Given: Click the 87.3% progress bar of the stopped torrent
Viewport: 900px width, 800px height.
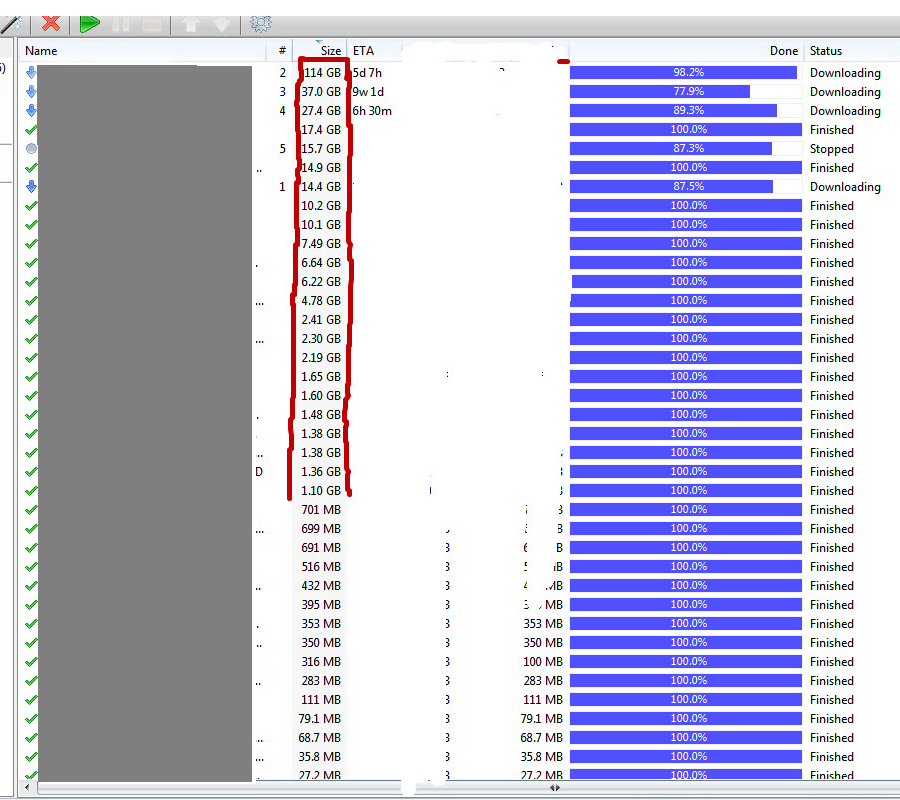Looking at the screenshot, I should [x=686, y=148].
